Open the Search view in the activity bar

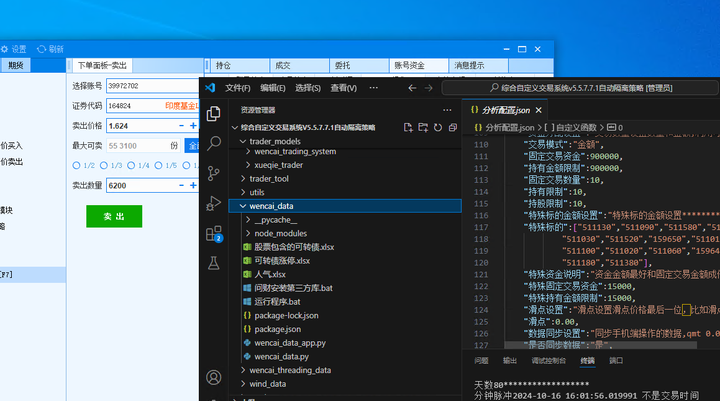214,143
